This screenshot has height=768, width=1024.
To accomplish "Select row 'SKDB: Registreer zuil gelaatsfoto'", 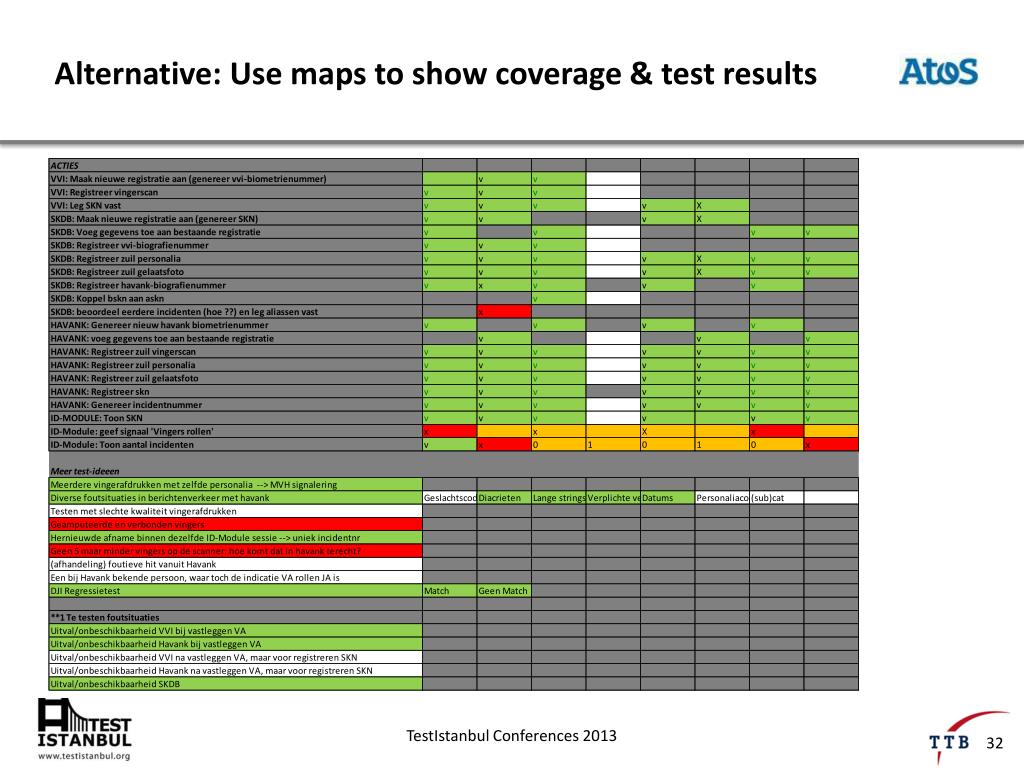I will [236, 272].
